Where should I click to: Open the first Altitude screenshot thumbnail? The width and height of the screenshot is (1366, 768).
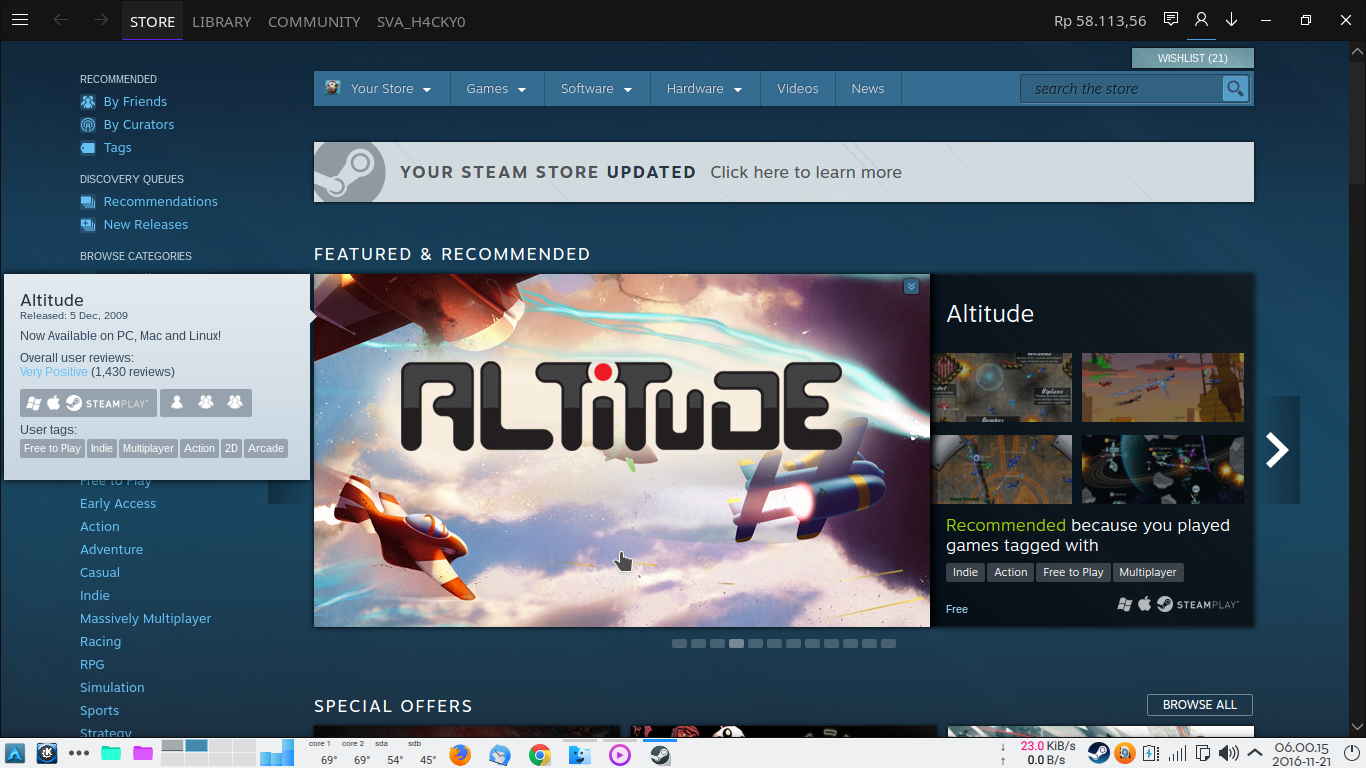coord(1001,387)
